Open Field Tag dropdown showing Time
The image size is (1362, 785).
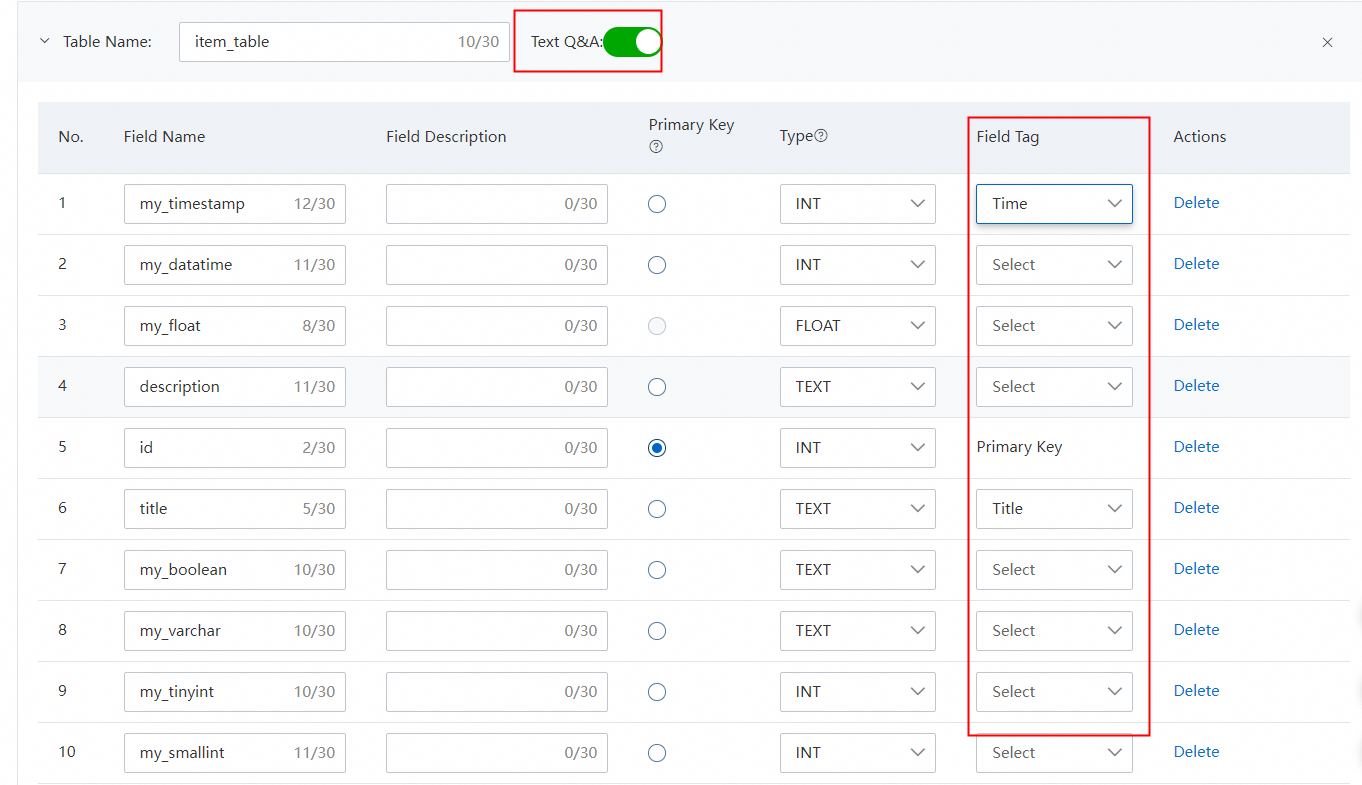[x=1054, y=204]
